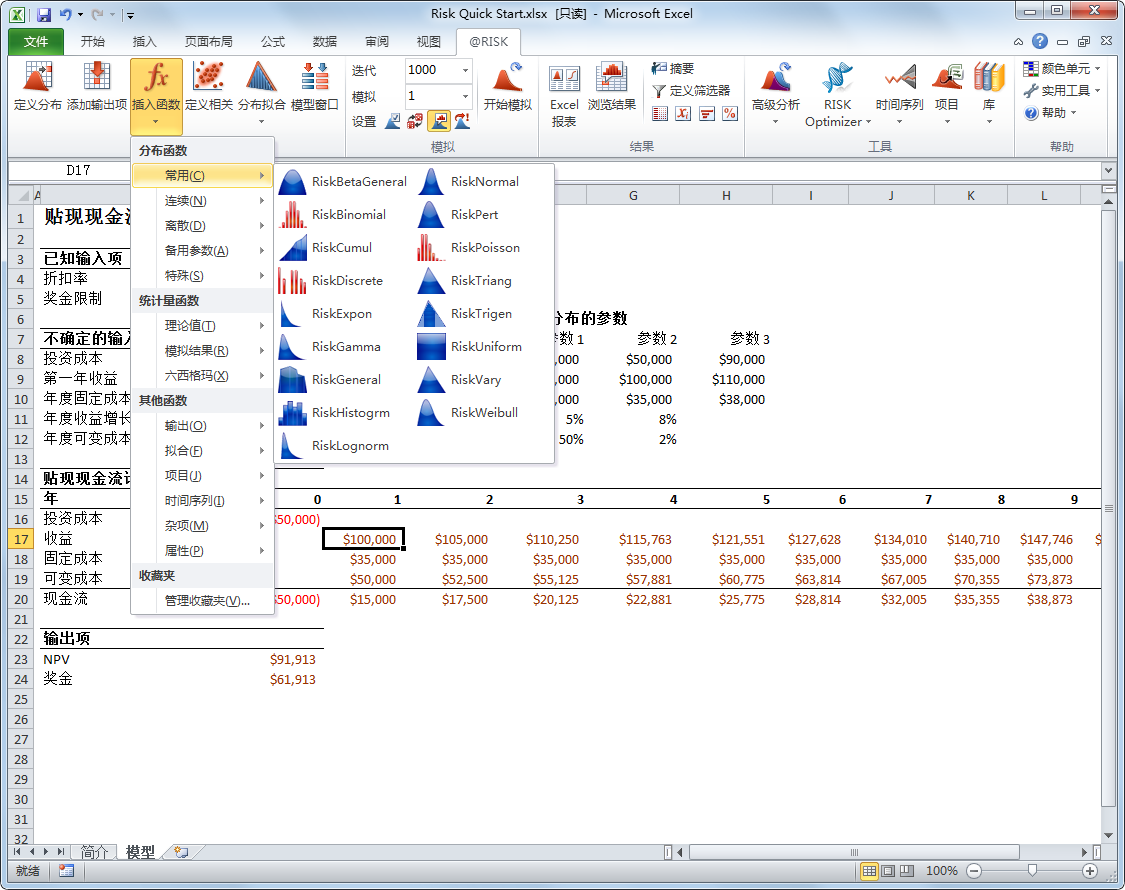Expand 时间序列 ribbon dropdown

[x=899, y=122]
